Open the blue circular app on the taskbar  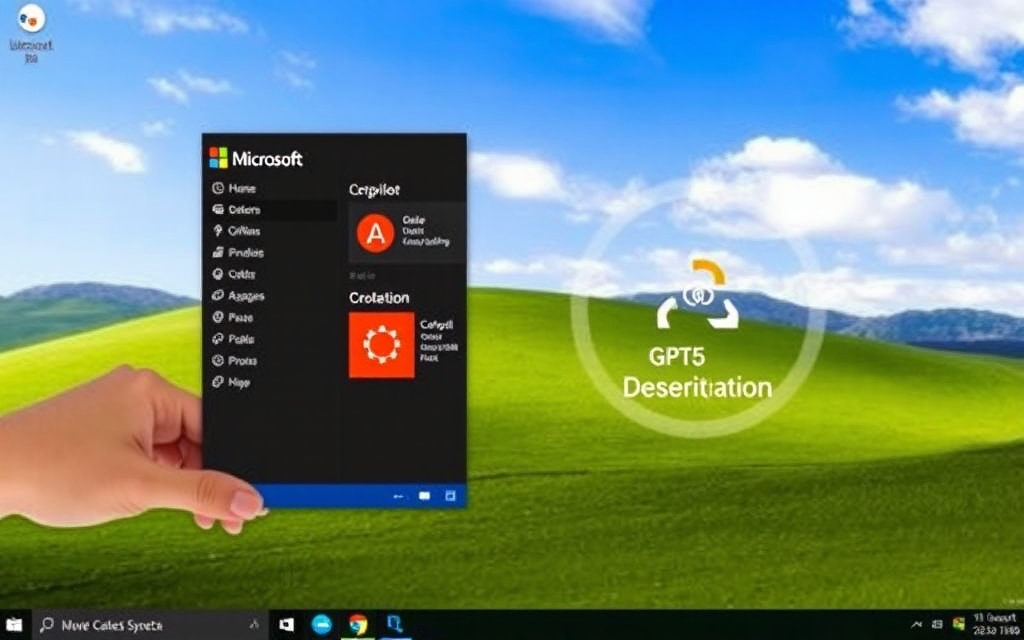321,625
